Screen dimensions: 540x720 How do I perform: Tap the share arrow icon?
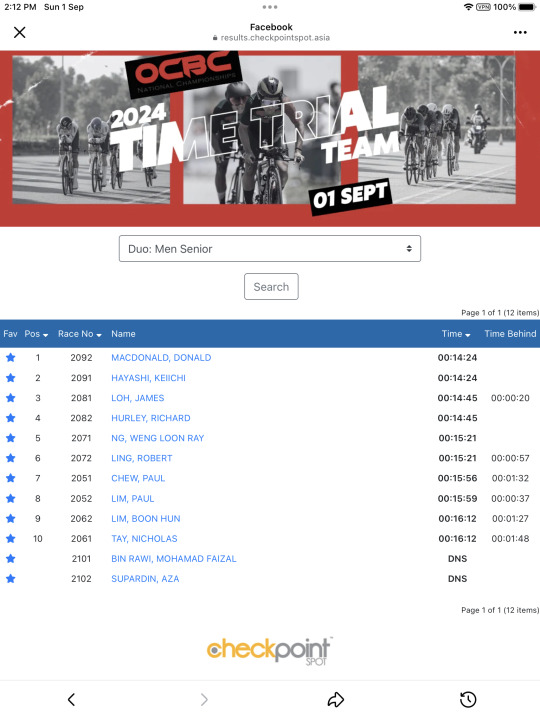coord(336,699)
